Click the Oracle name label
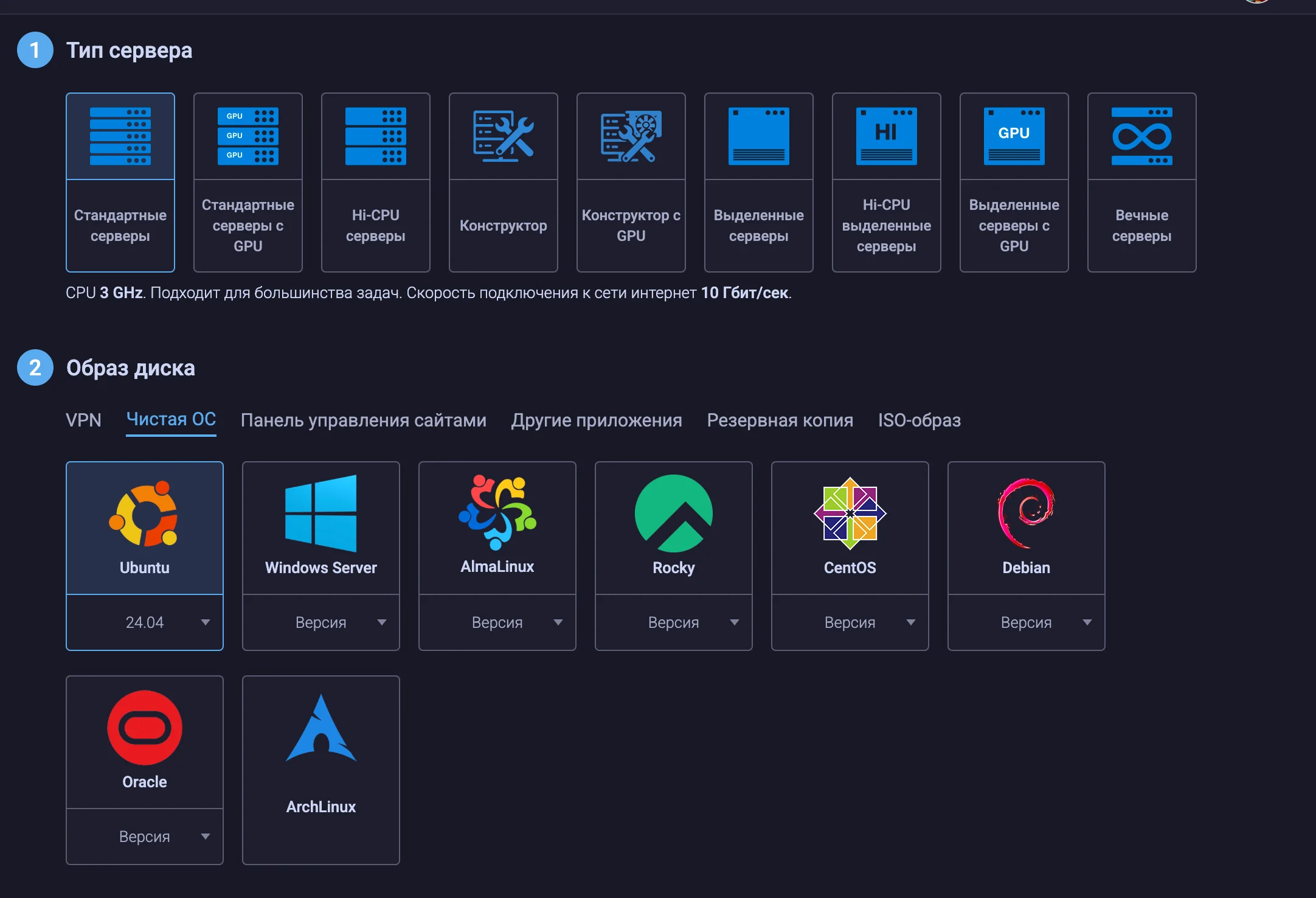Viewport: 1316px width, 898px height. pos(145,782)
